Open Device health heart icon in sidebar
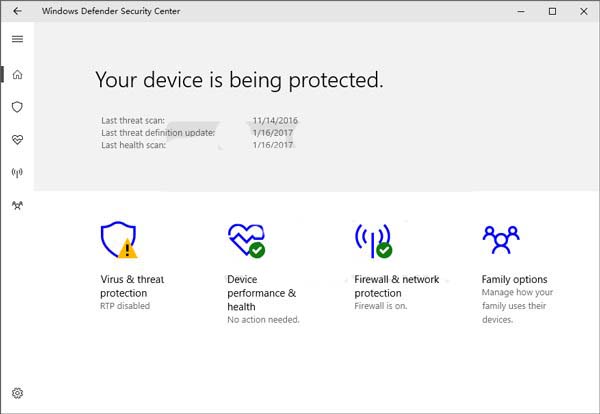600x414 pixels. coord(17,140)
